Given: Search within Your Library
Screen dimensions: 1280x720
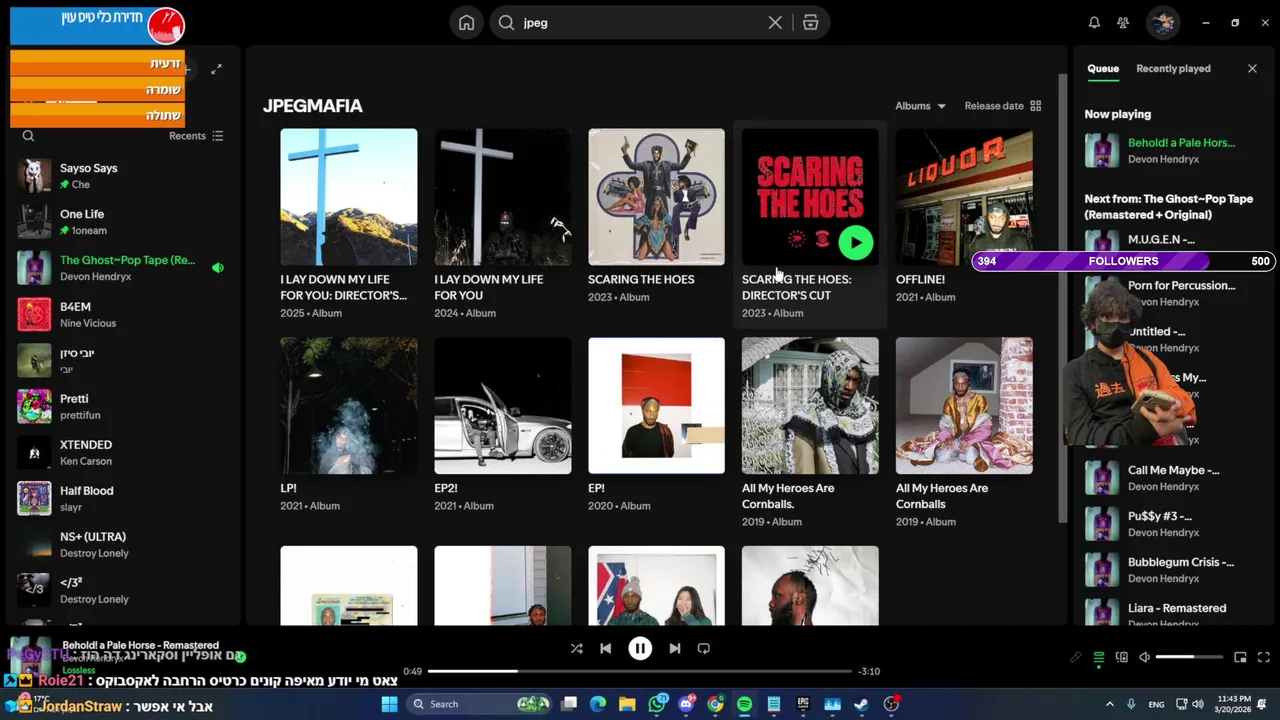Looking at the screenshot, I should tap(28, 136).
